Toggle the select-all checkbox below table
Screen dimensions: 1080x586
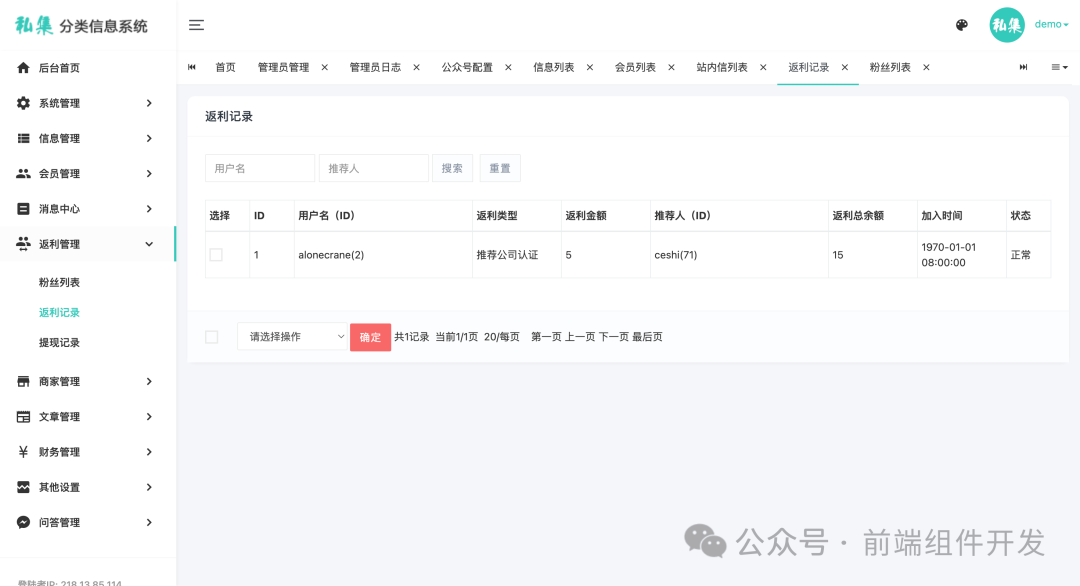click(211, 337)
